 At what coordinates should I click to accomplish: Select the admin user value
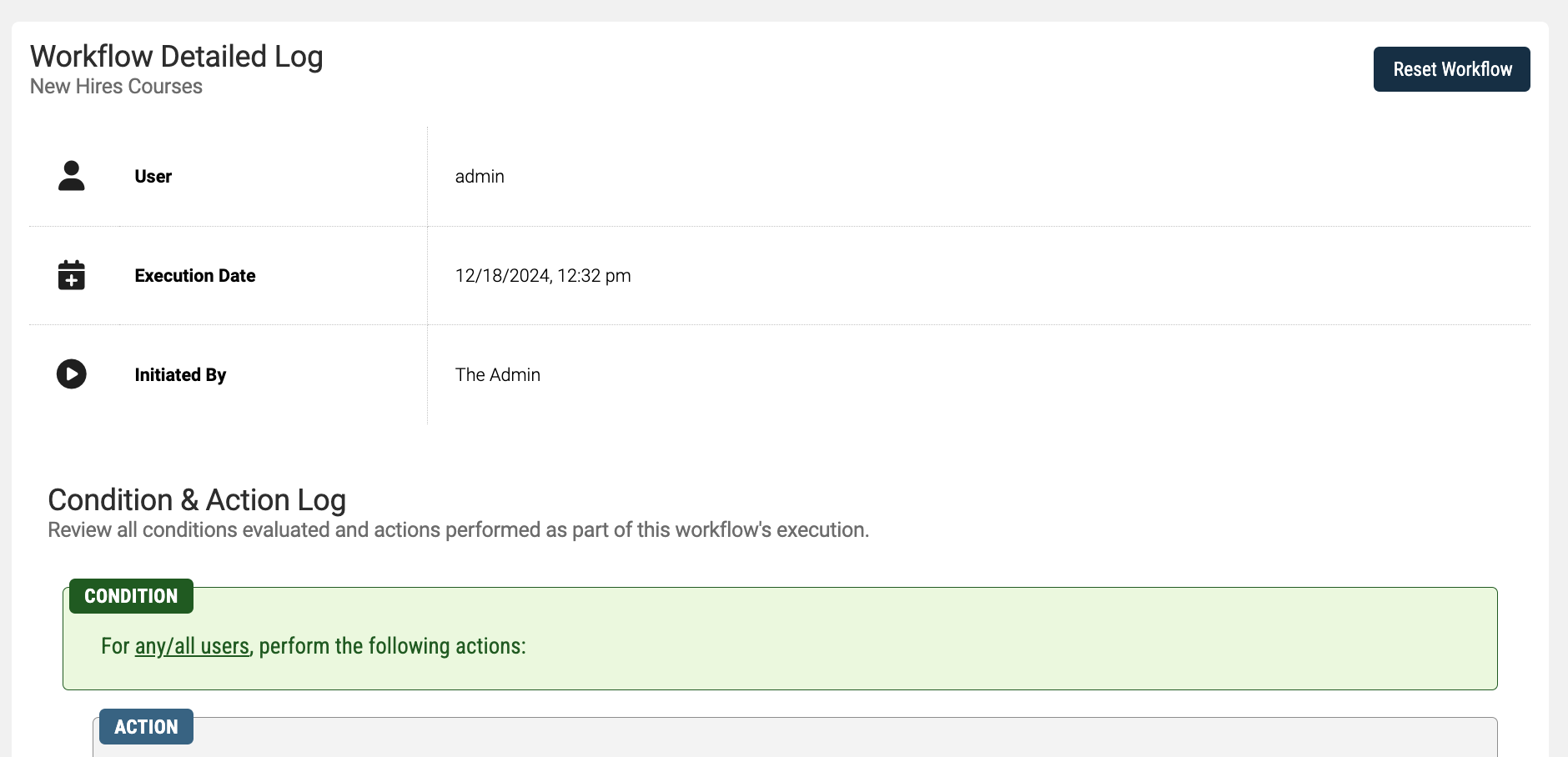click(480, 177)
